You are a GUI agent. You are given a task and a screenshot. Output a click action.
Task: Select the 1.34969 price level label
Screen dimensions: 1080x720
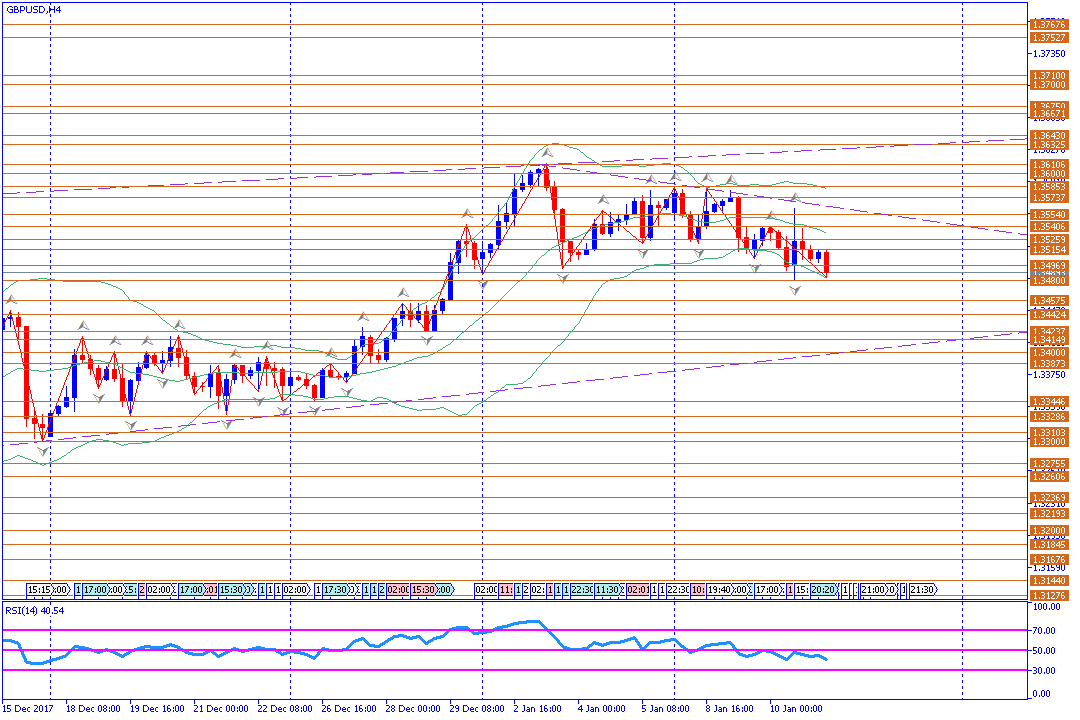[x=1048, y=266]
